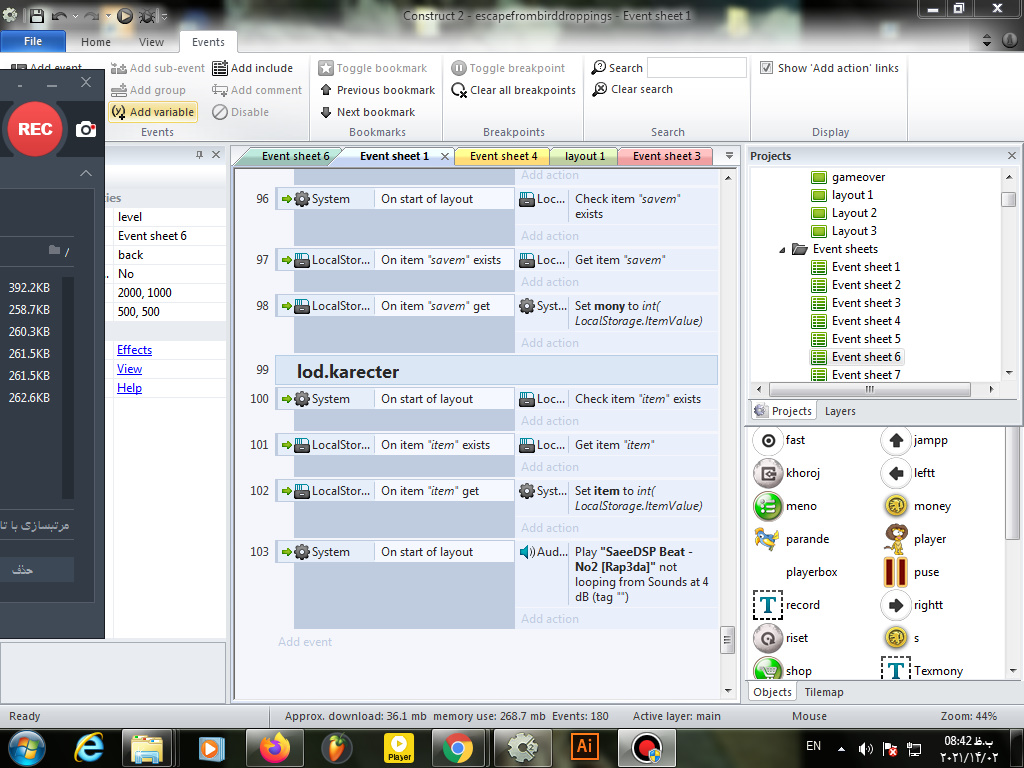Screen dimensions: 1024x768
Task: Open Firefox from the taskbar
Action: tap(274, 748)
